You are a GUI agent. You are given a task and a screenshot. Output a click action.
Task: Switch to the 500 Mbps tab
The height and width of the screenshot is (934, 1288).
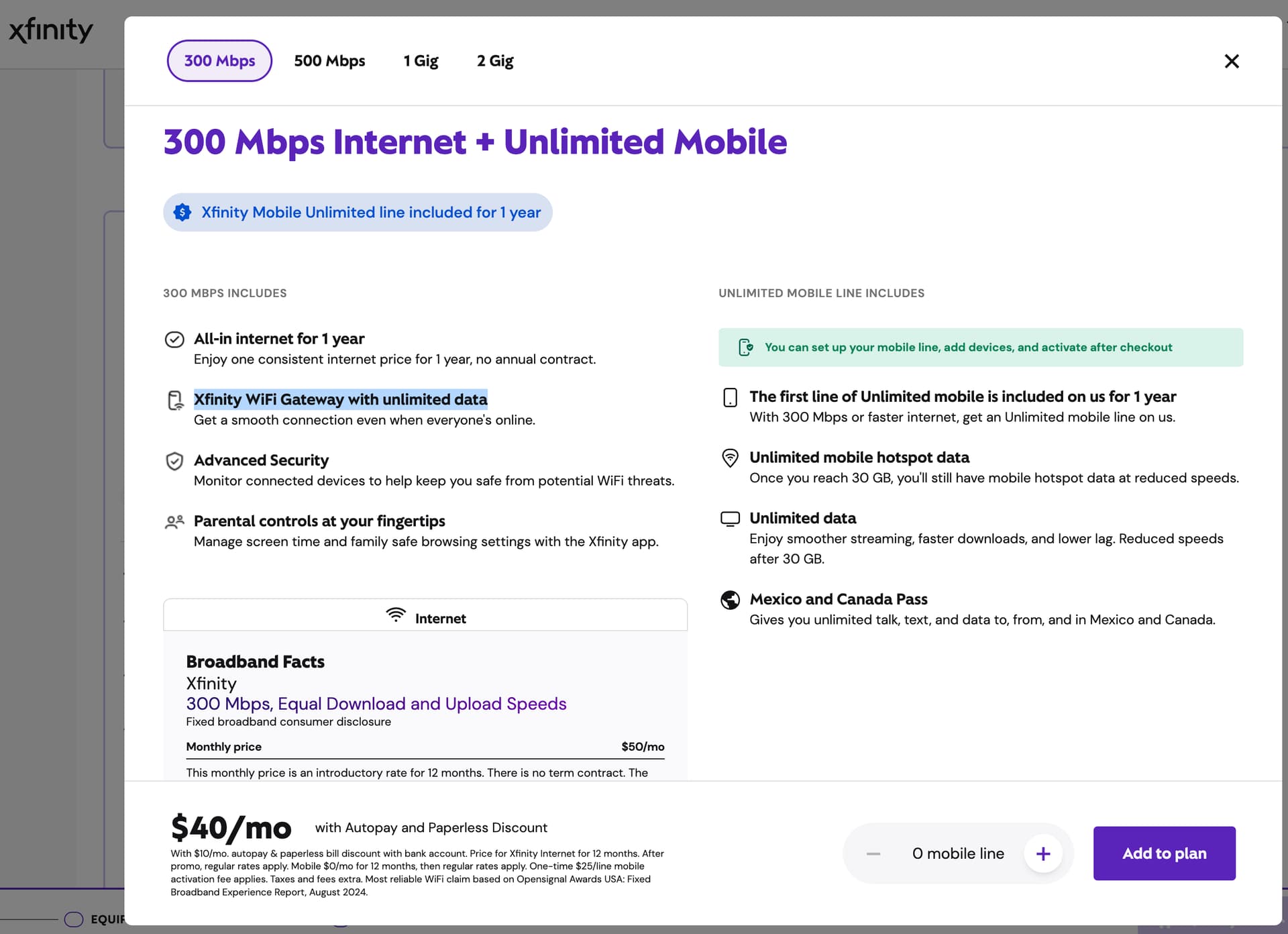330,60
